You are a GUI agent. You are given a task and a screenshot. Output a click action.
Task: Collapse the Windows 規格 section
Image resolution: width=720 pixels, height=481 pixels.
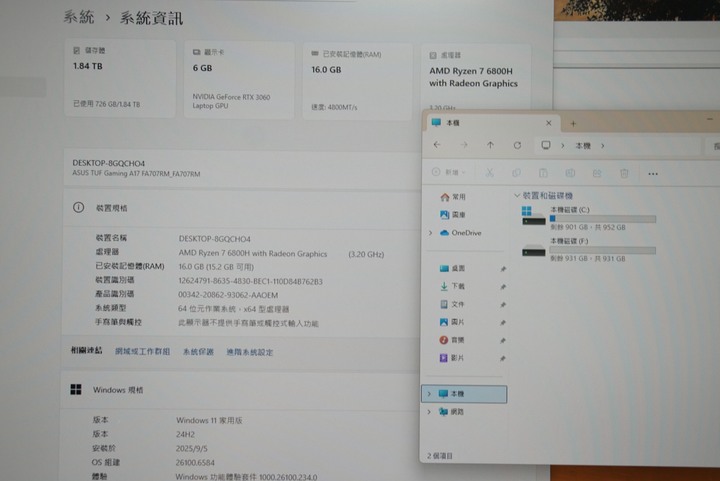pos(241,390)
